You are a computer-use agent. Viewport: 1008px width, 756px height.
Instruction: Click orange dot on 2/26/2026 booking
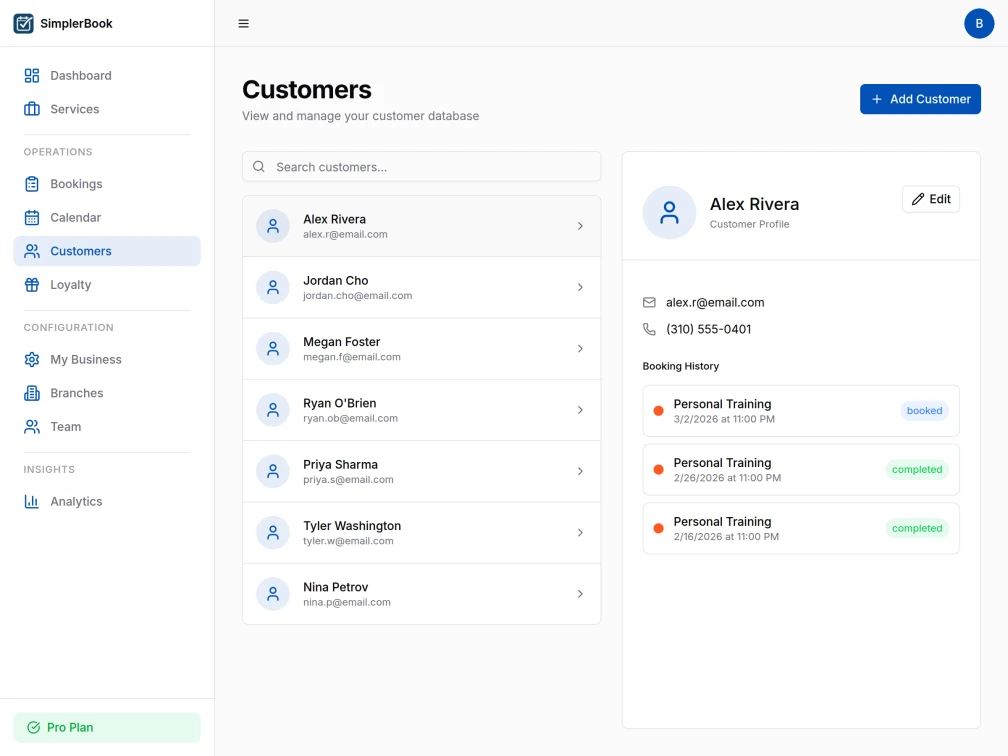pos(658,469)
